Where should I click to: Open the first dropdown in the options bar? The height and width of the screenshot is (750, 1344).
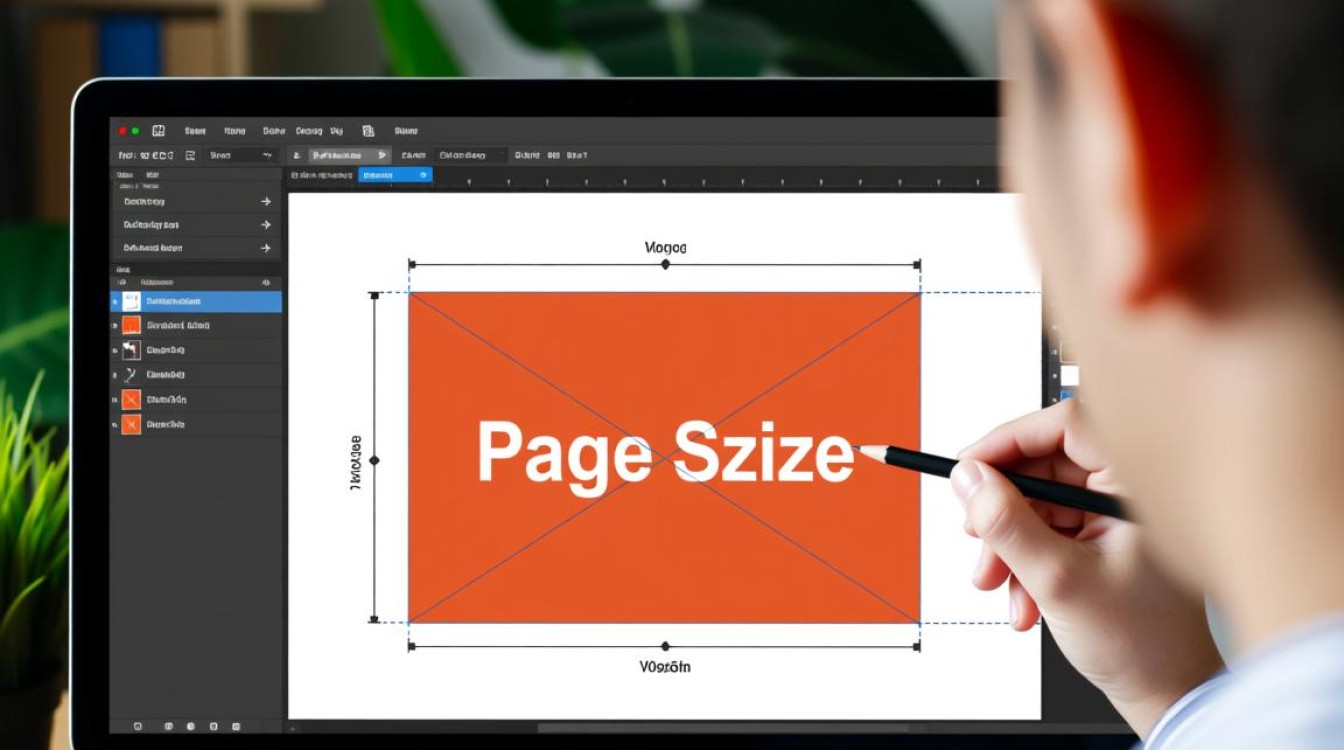pos(240,156)
